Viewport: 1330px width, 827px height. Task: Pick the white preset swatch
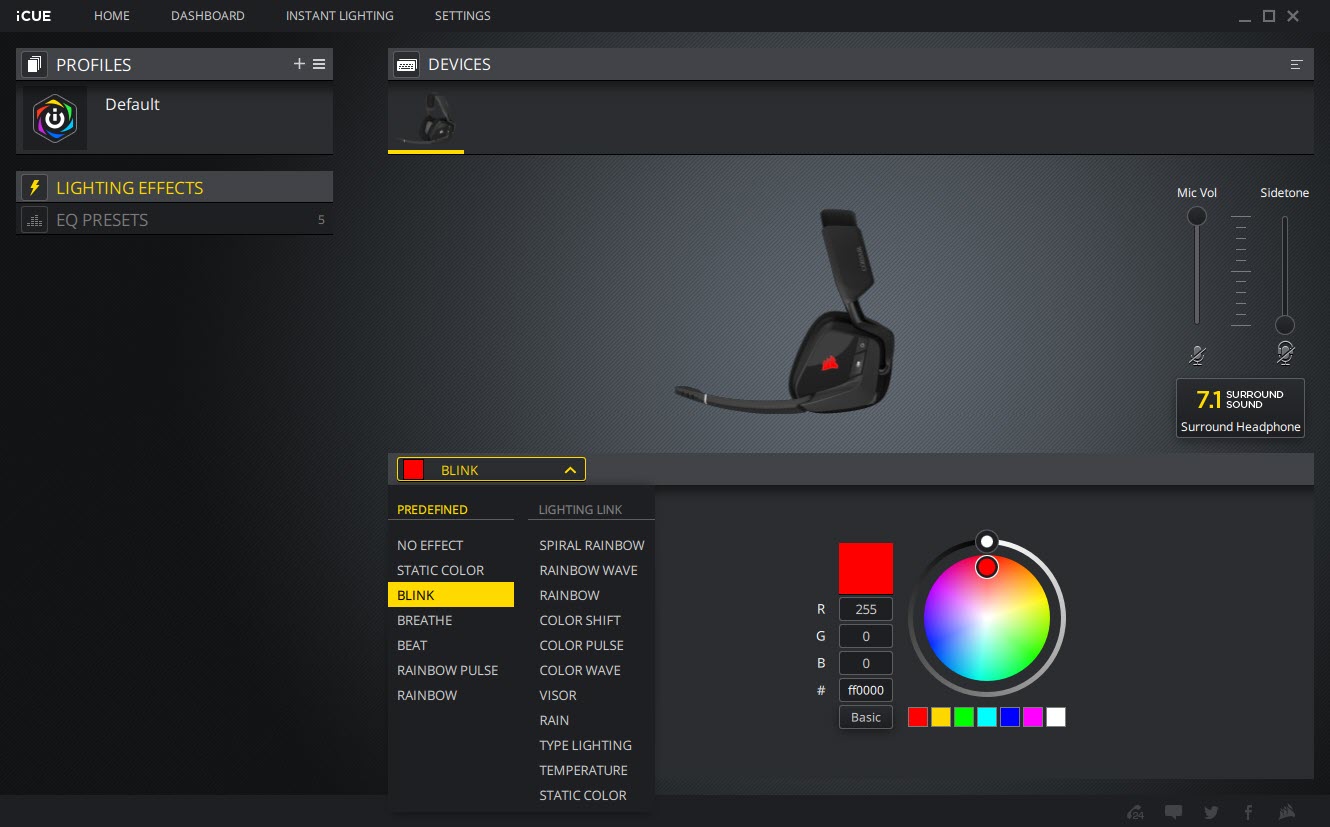pos(1056,717)
